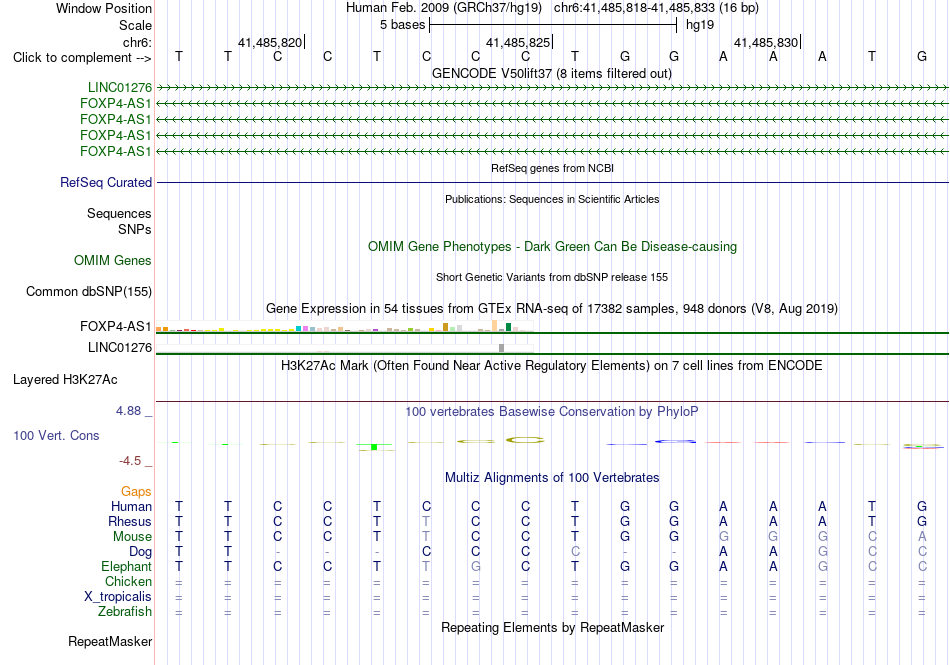Click the Dog species row label
This screenshot has height=665, width=950.
click(x=141, y=552)
